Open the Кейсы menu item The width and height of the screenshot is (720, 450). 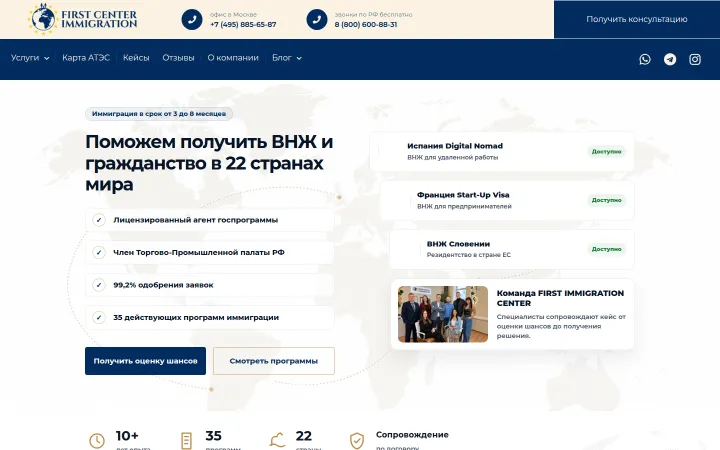[136, 58]
